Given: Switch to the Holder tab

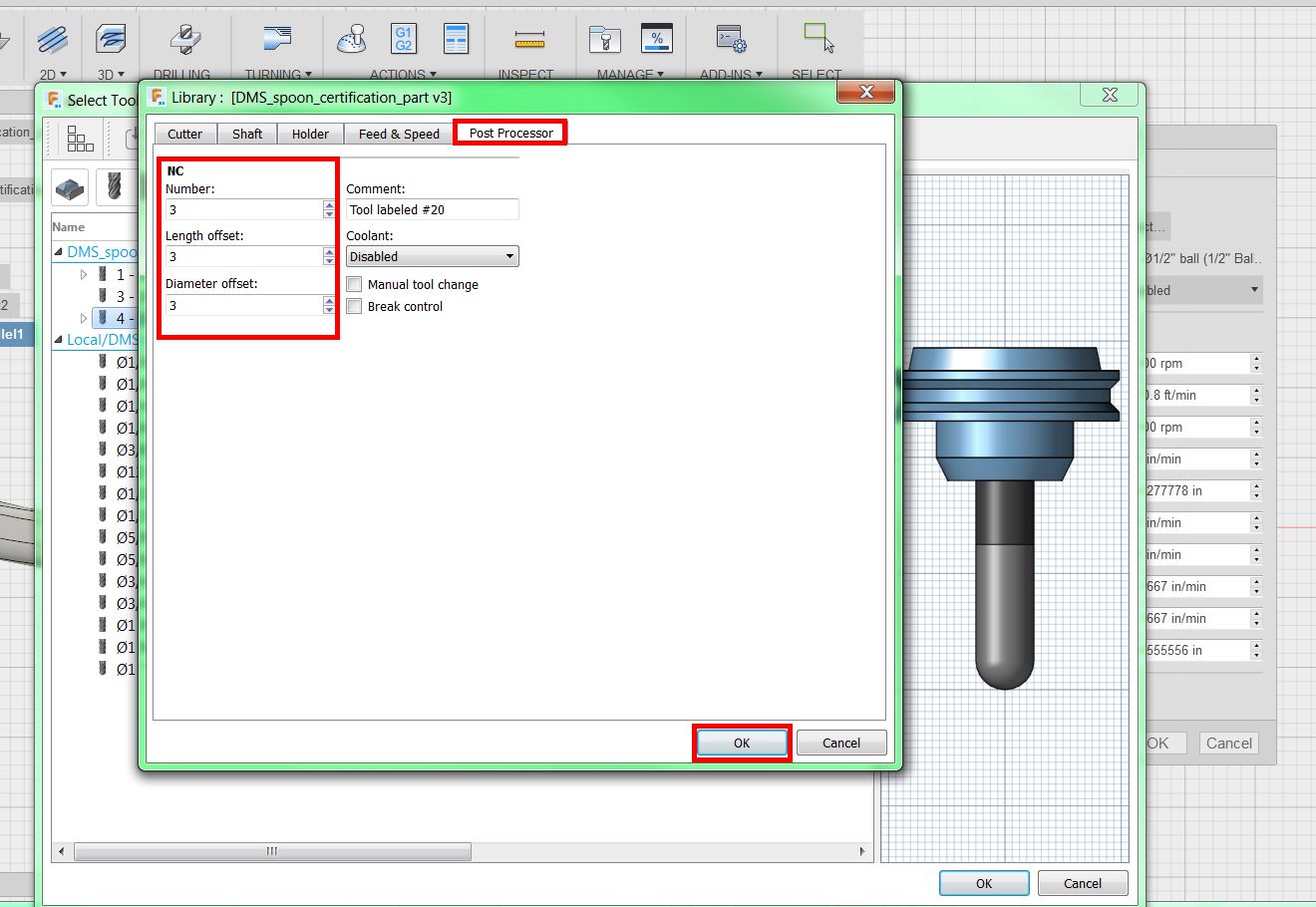Looking at the screenshot, I should click(x=310, y=134).
